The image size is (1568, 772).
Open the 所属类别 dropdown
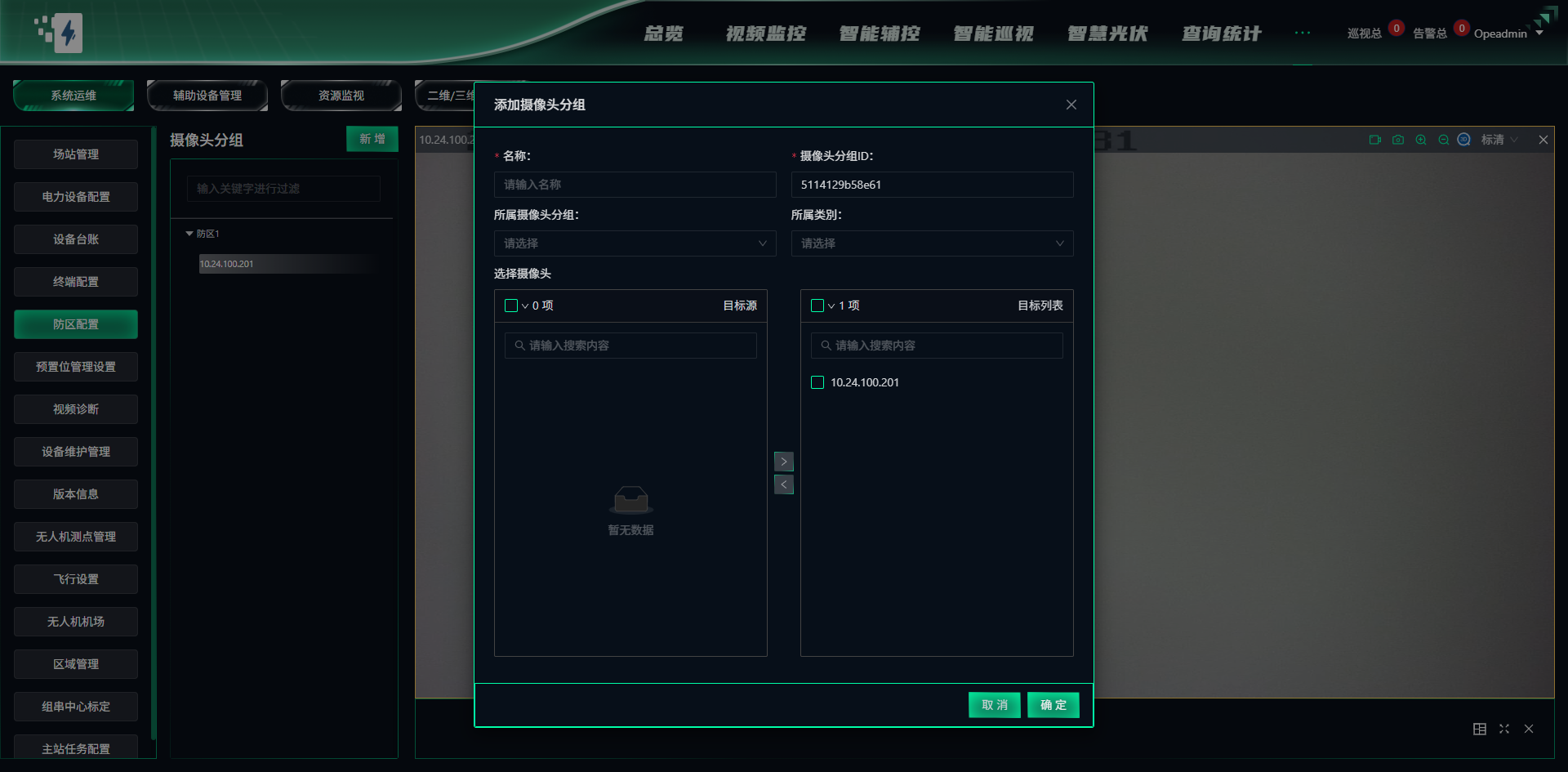coord(932,243)
